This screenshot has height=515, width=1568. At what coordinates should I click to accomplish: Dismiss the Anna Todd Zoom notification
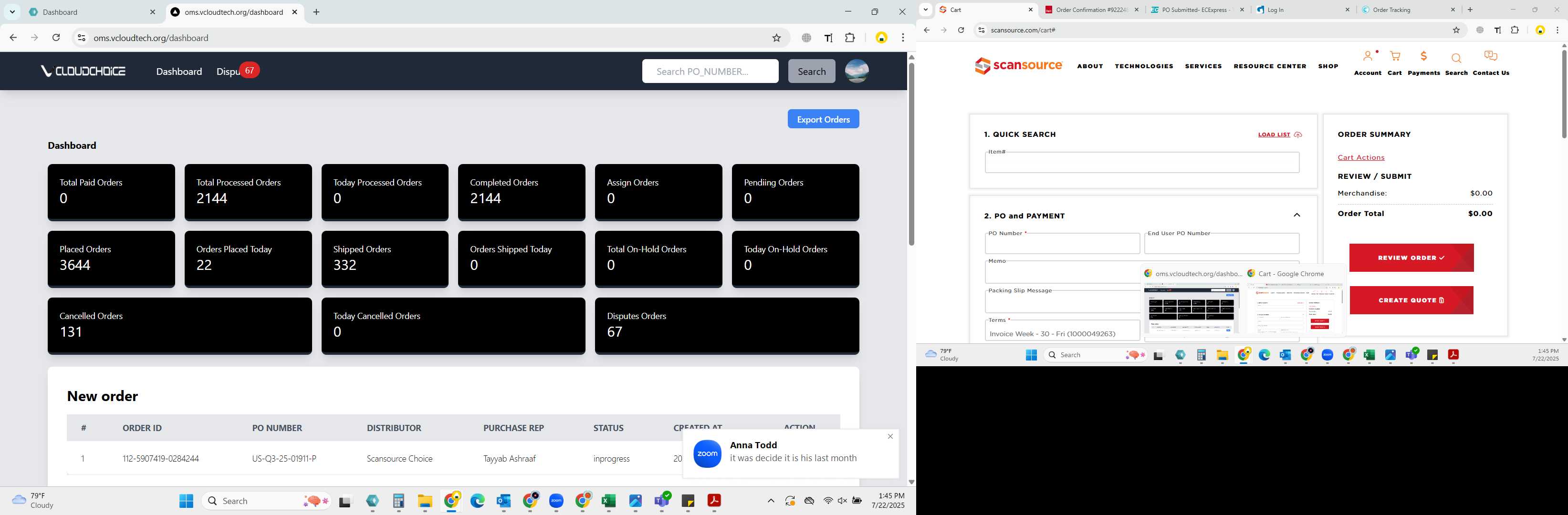(x=890, y=437)
